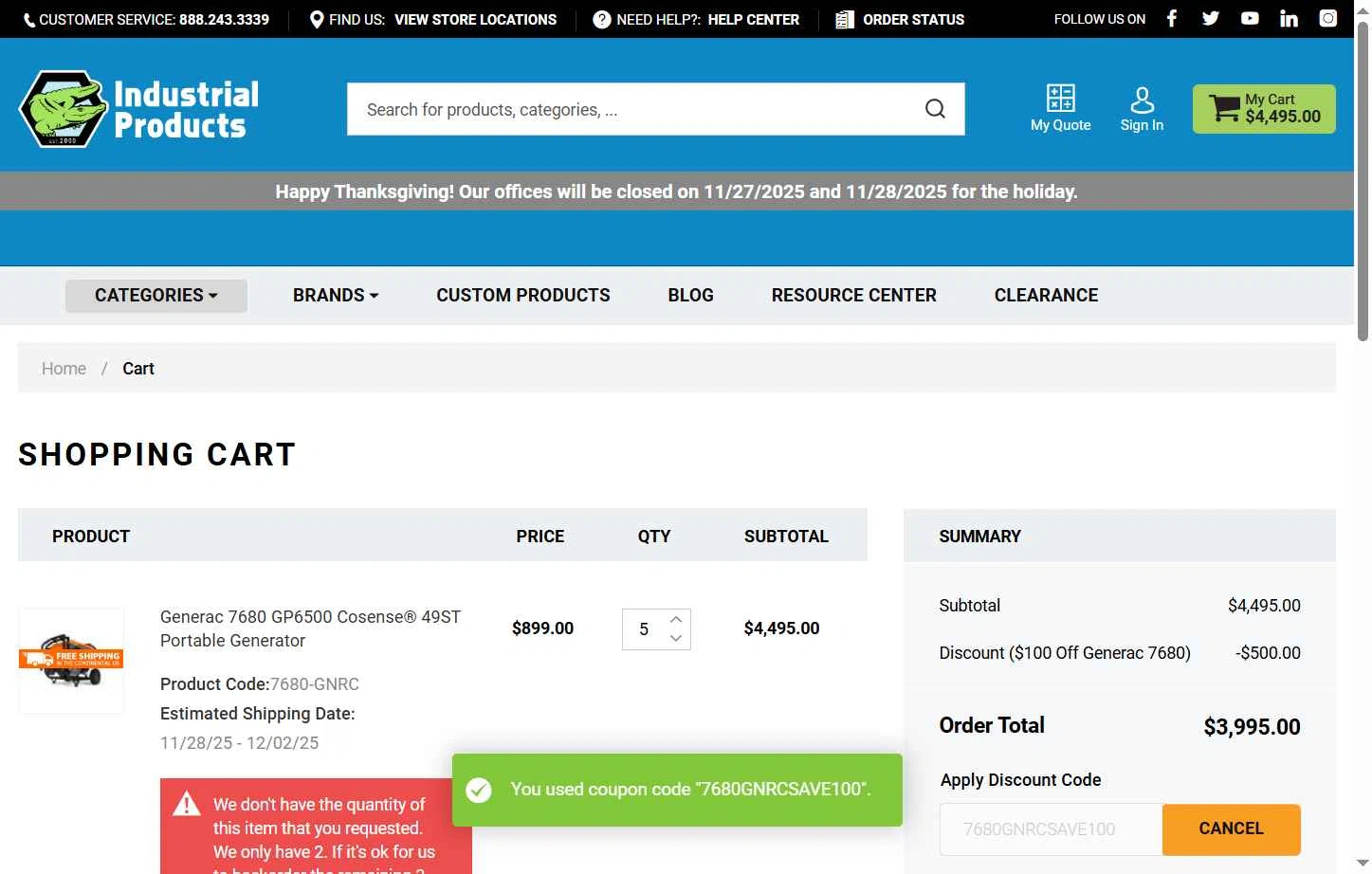Open the Generac 7680 generator thumbnail
The width and height of the screenshot is (1372, 874).
pos(71,661)
